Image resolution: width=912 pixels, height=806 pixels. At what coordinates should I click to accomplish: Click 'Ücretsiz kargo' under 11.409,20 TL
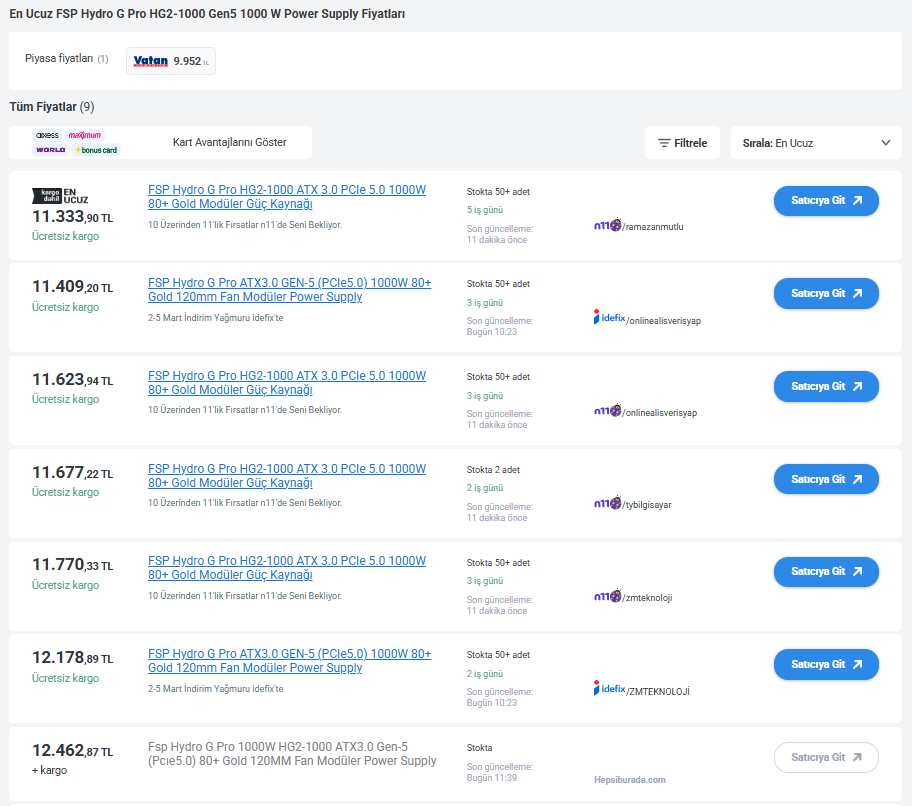point(65,307)
